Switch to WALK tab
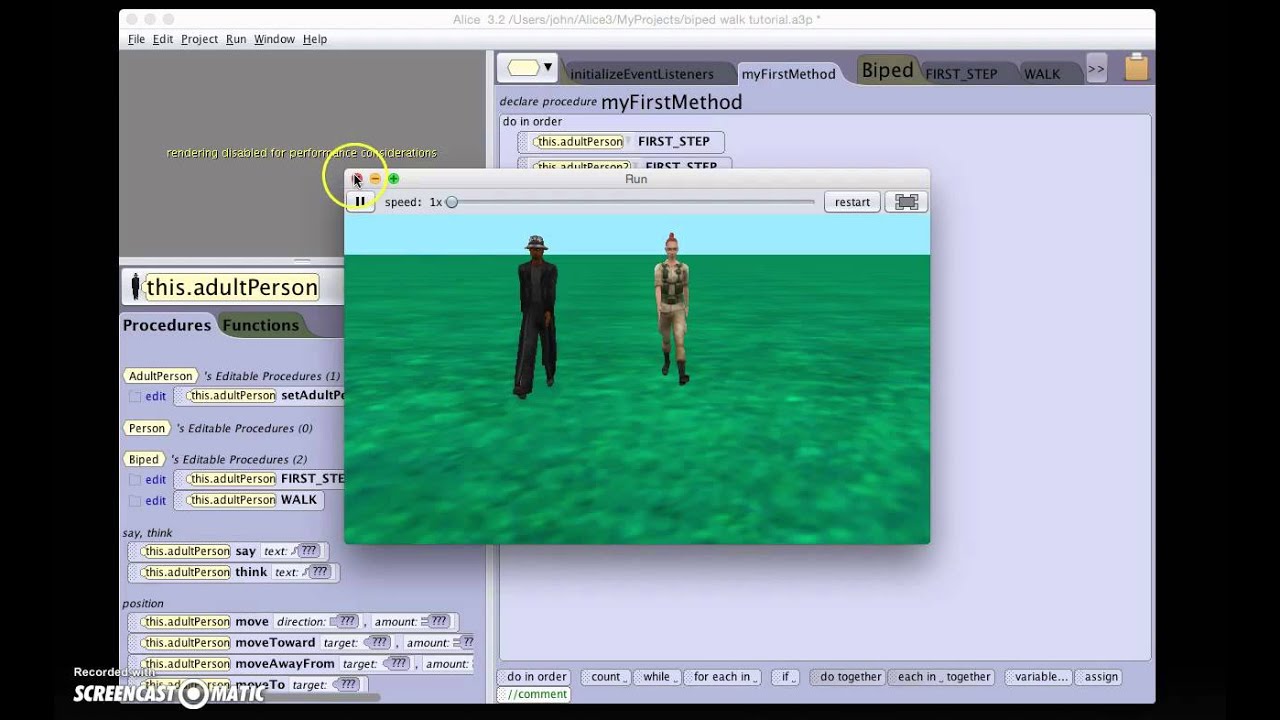Screen dimensions: 1280x720 pos(1042,74)
